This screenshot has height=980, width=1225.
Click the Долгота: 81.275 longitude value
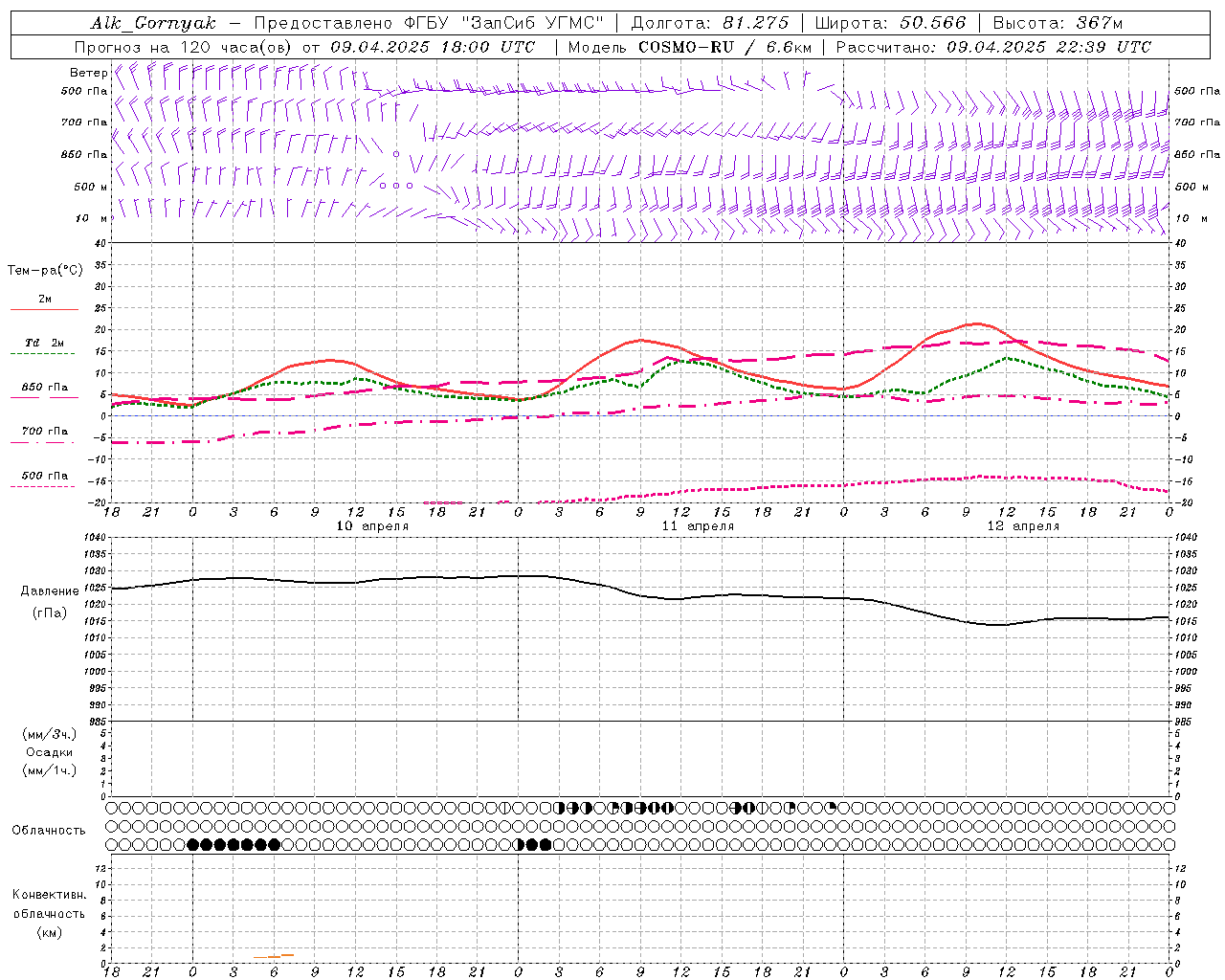click(710, 23)
